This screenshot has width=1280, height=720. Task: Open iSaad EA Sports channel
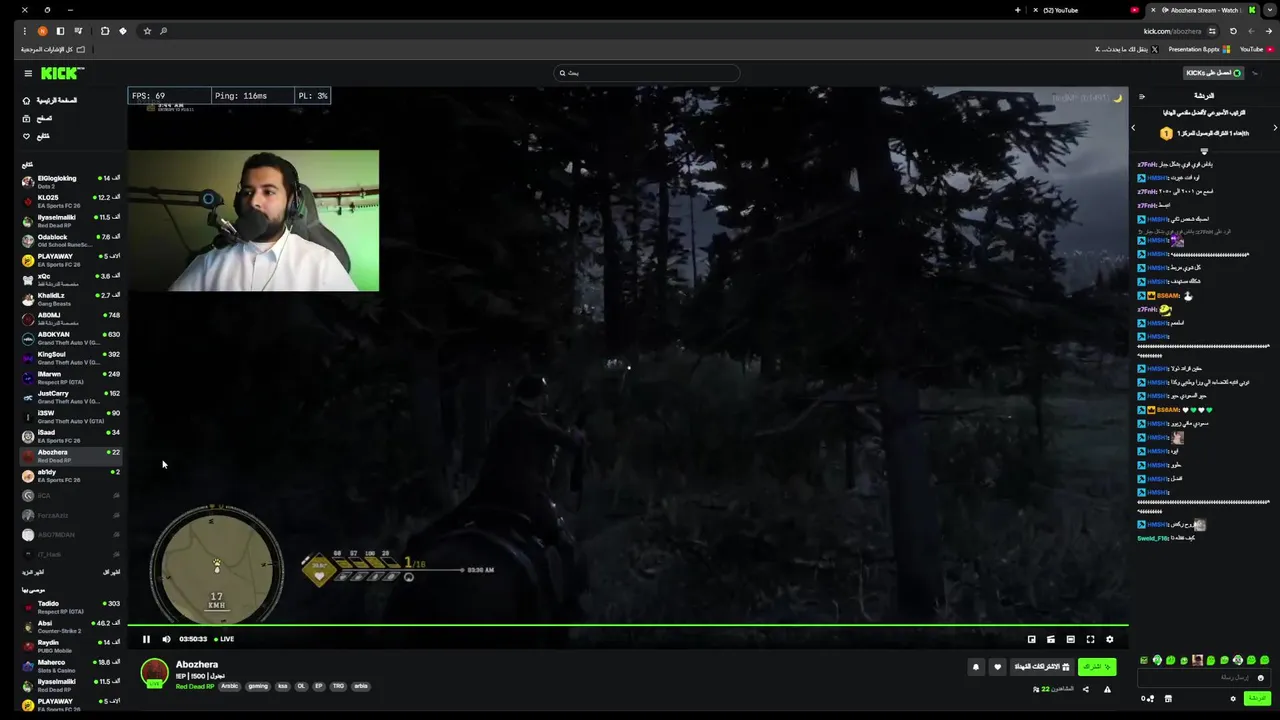coord(71,436)
